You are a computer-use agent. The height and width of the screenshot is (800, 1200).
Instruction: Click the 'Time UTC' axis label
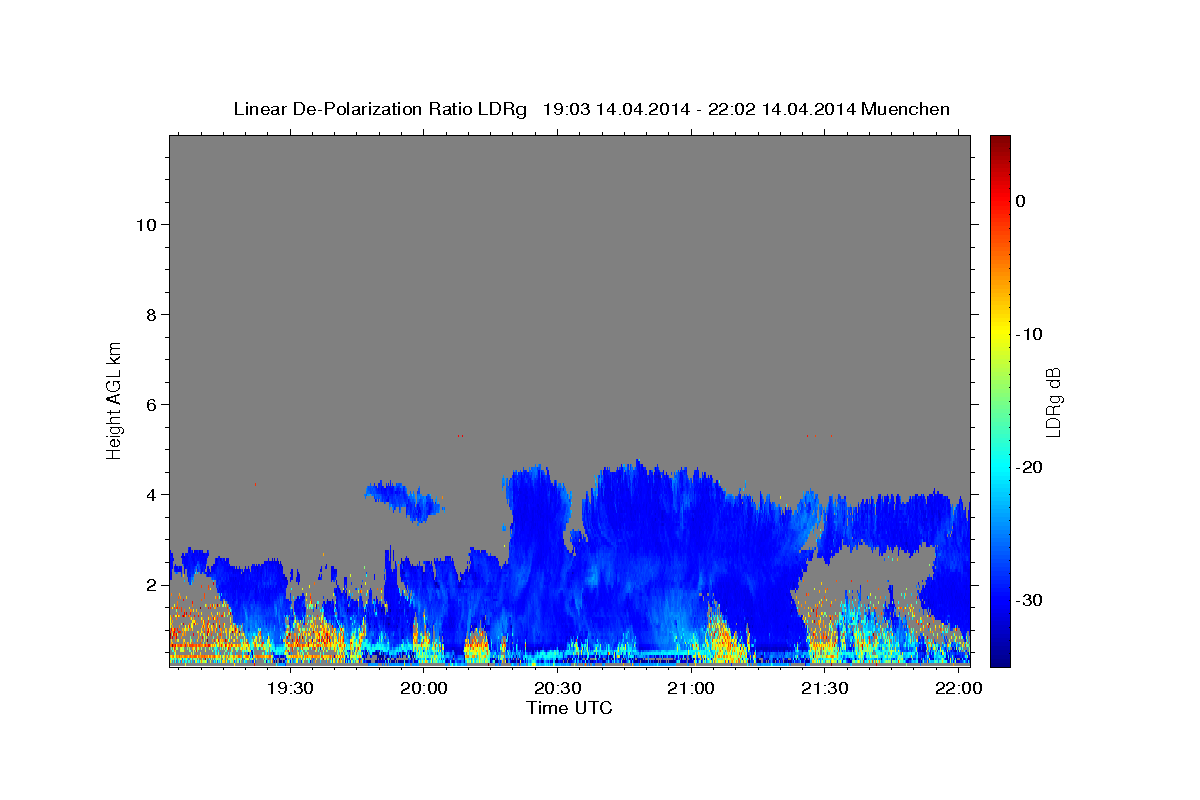(x=569, y=708)
